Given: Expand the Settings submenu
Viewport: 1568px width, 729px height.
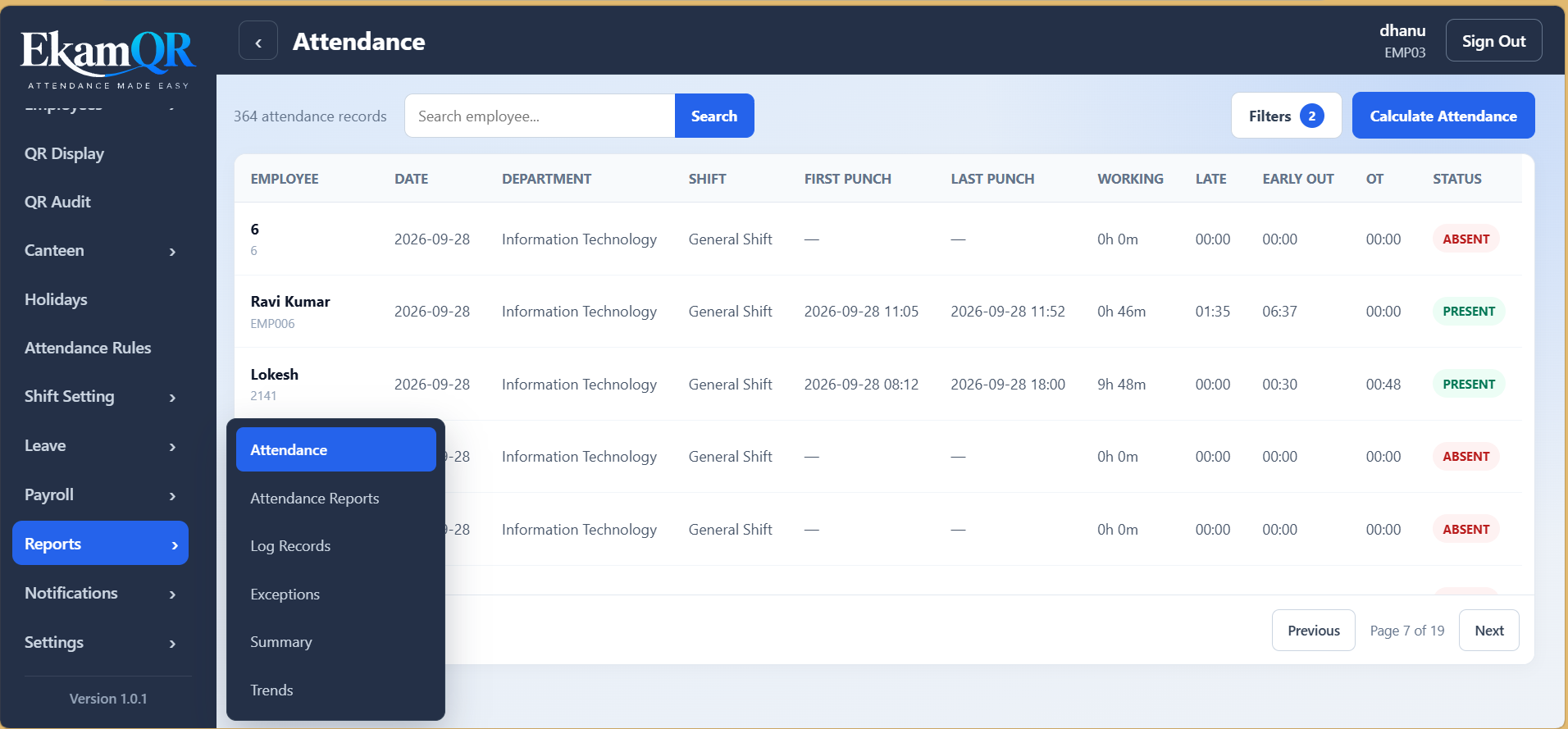Looking at the screenshot, I should pos(100,643).
